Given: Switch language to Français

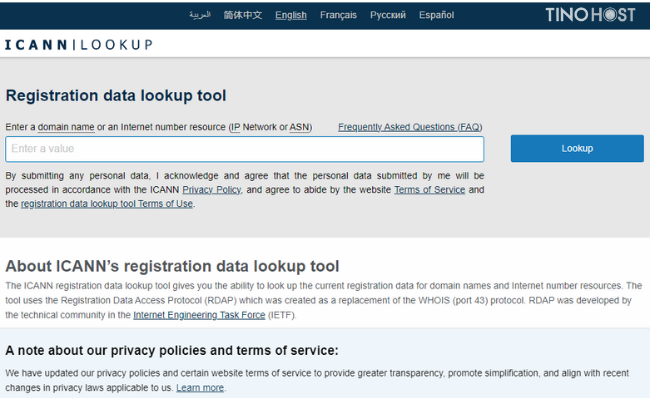Looking at the screenshot, I should pos(338,15).
